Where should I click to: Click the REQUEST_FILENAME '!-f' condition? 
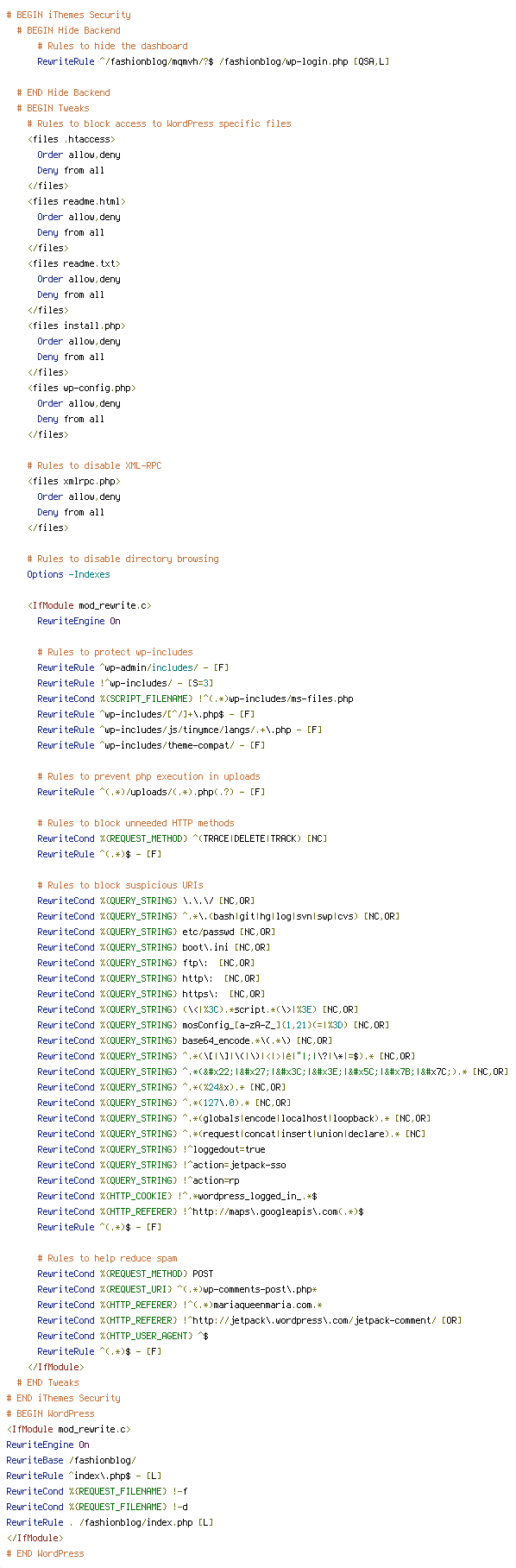(97, 1491)
